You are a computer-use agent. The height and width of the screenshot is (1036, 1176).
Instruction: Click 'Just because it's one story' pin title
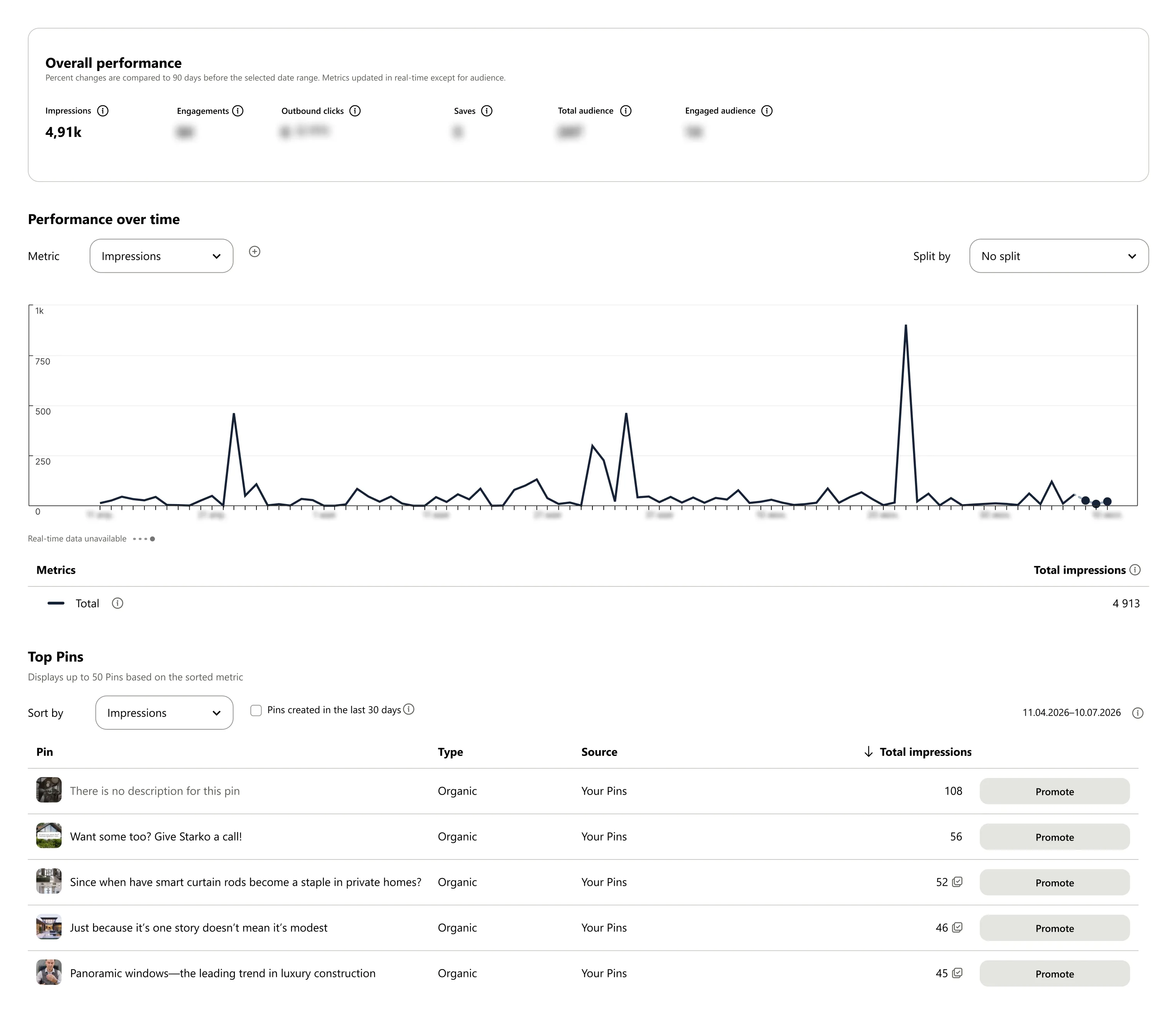pyautogui.click(x=199, y=927)
